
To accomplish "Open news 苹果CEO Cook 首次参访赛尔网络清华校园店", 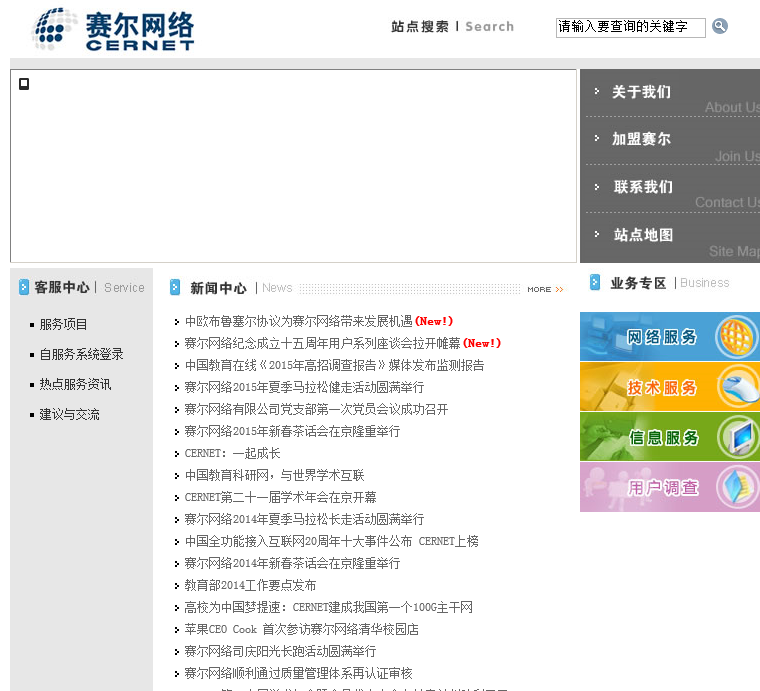I will 301,629.
